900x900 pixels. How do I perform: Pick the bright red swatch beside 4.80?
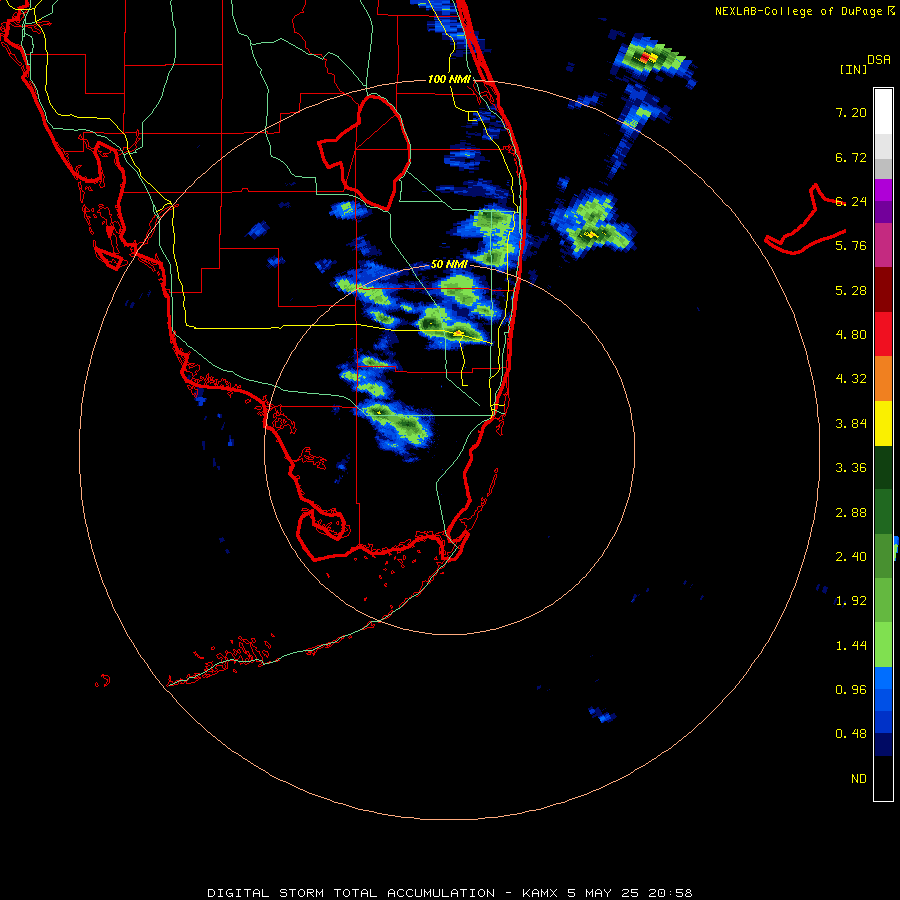tap(883, 334)
